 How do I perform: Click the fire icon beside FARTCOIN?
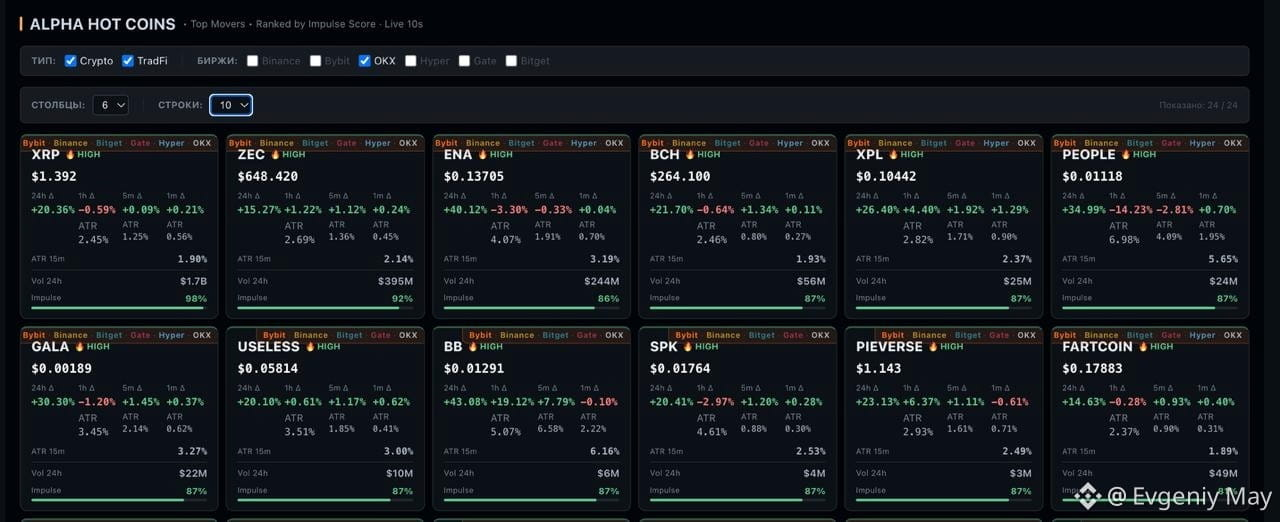(x=1143, y=347)
